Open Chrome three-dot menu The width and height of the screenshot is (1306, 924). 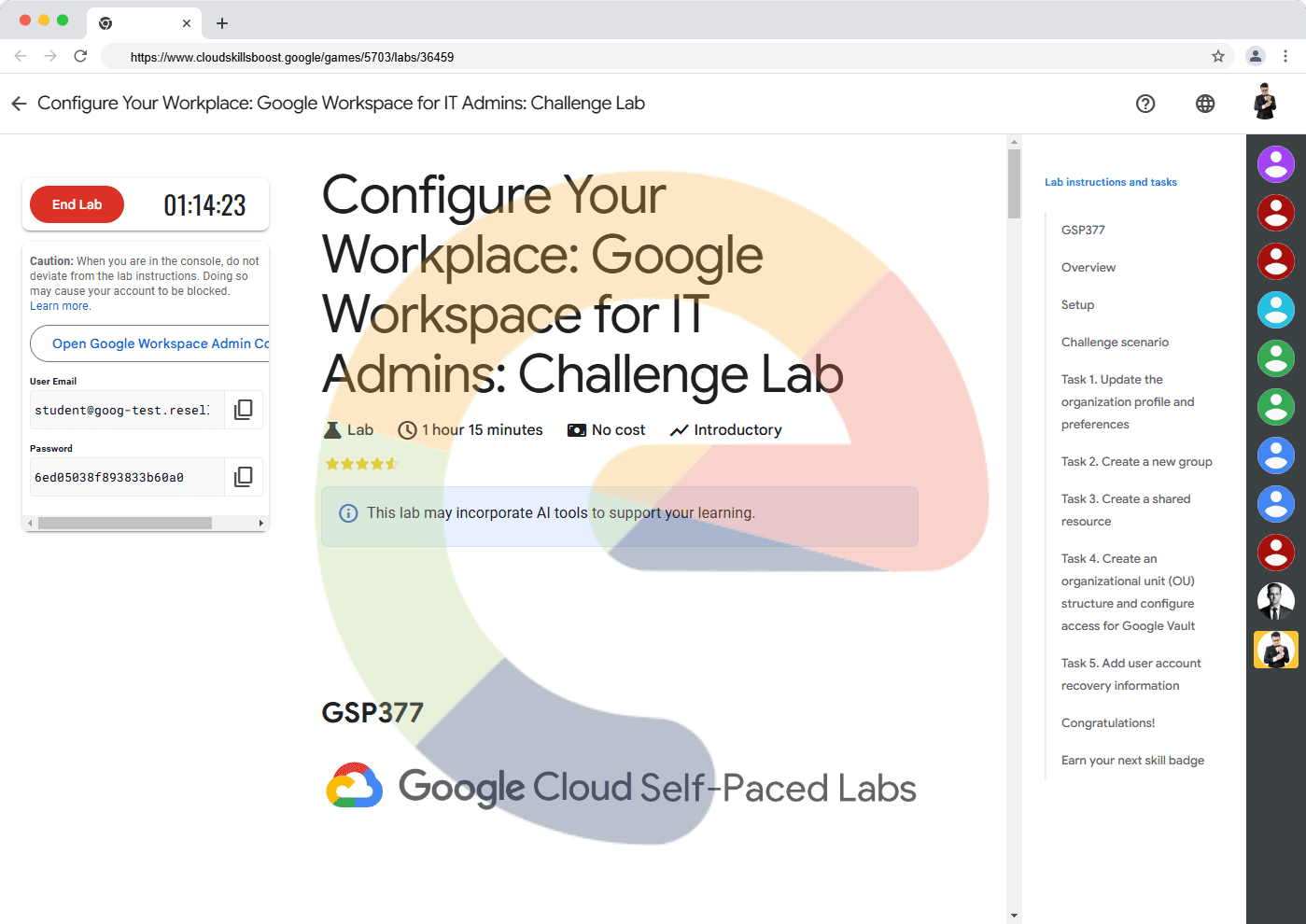[x=1285, y=56]
